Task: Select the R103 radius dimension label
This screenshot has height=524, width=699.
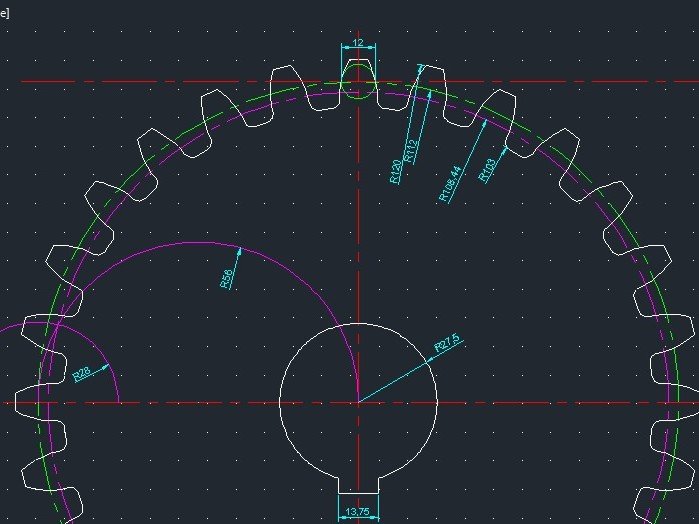Action: point(487,170)
